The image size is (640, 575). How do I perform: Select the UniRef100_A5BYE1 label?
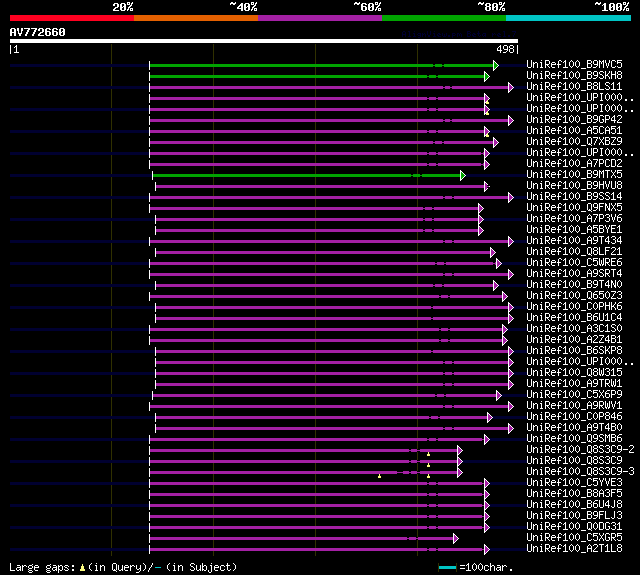click(x=574, y=230)
